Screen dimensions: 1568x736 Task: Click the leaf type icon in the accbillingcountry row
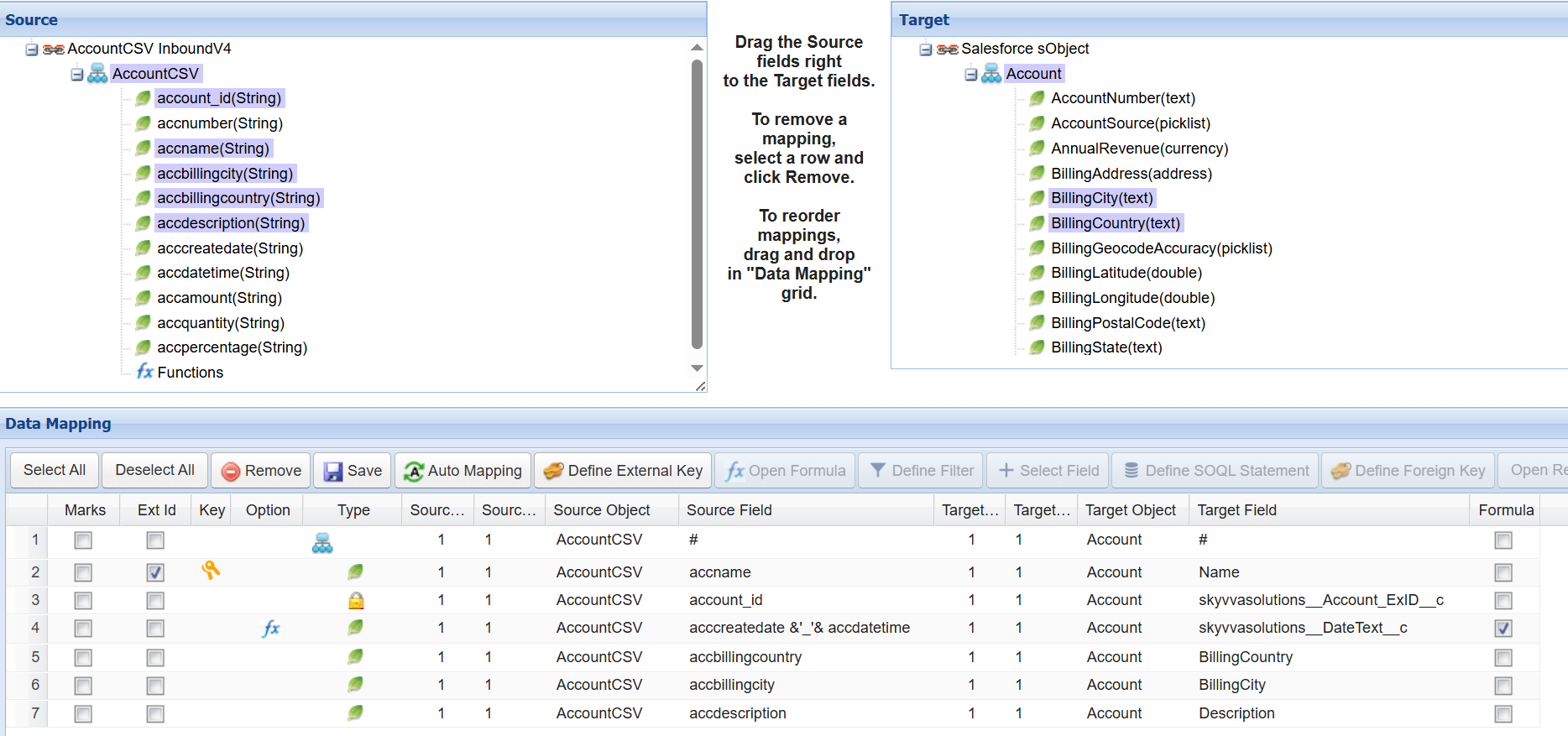pos(356,656)
